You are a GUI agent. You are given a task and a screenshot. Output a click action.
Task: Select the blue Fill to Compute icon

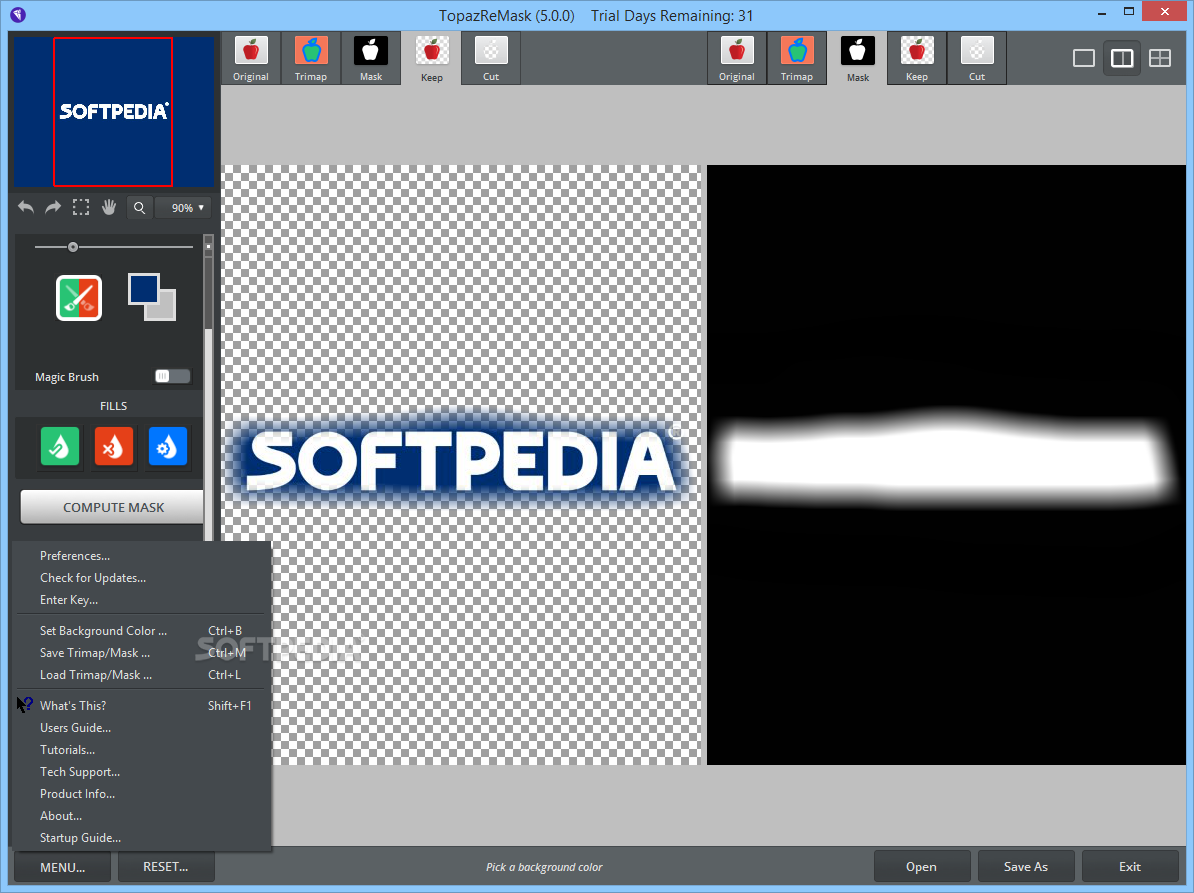[168, 446]
